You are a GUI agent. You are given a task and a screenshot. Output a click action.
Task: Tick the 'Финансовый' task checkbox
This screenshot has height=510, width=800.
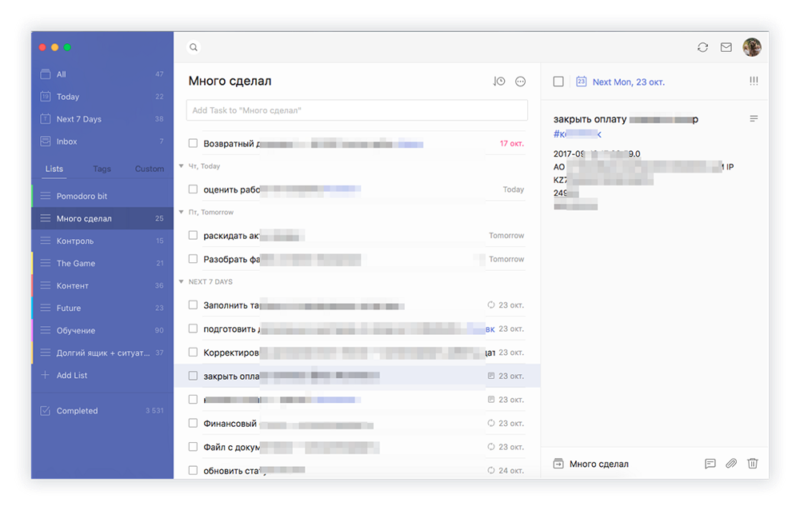(193, 423)
